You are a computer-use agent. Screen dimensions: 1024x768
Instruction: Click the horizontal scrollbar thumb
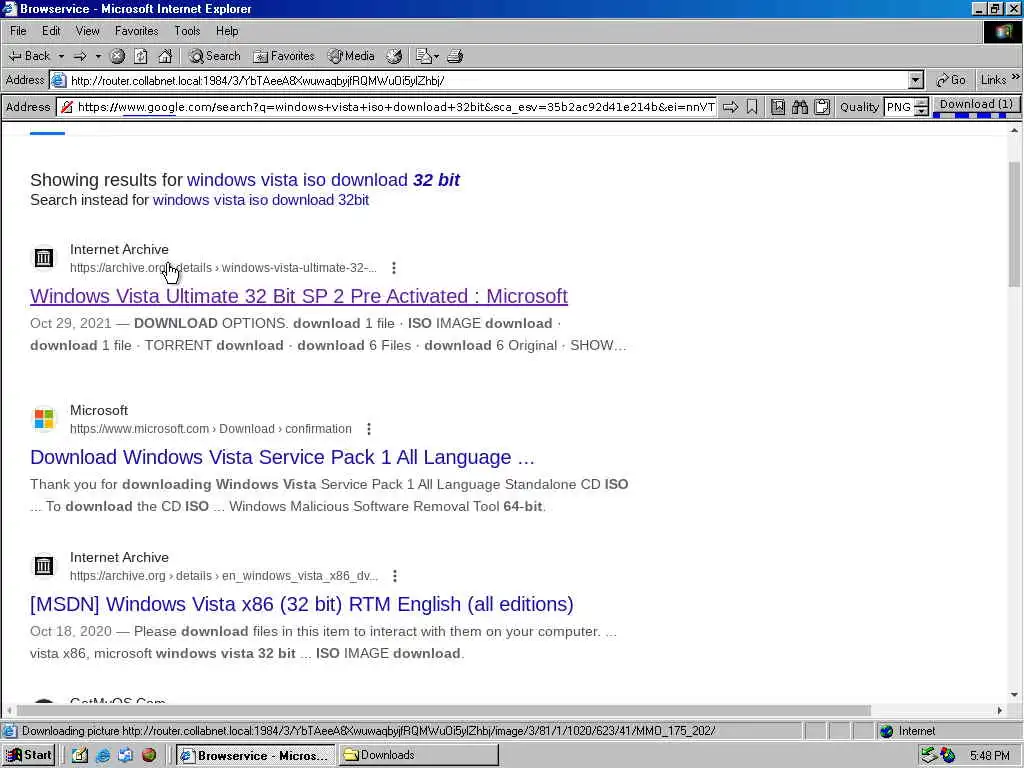(443, 710)
